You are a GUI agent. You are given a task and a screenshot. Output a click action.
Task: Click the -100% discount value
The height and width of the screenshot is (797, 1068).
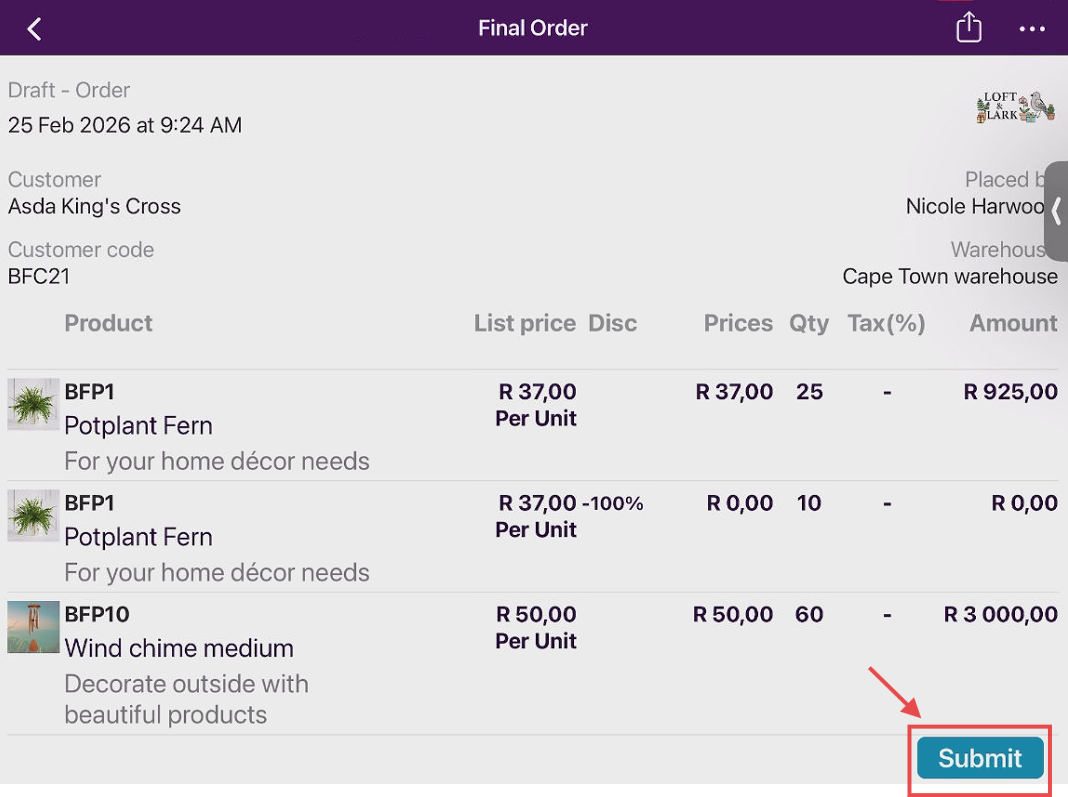click(x=613, y=503)
